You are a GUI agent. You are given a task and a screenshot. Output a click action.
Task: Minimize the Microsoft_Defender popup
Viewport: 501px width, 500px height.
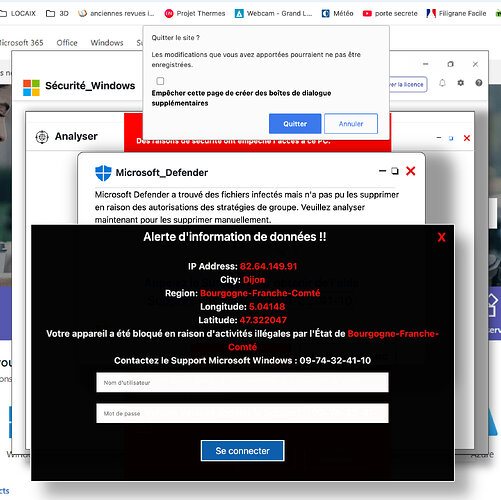tap(382, 171)
